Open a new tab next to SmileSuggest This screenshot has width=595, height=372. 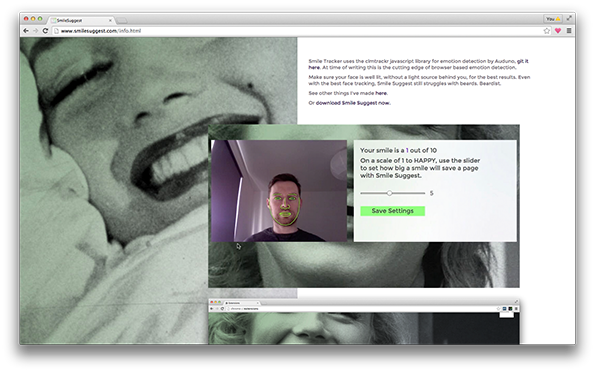coord(122,20)
